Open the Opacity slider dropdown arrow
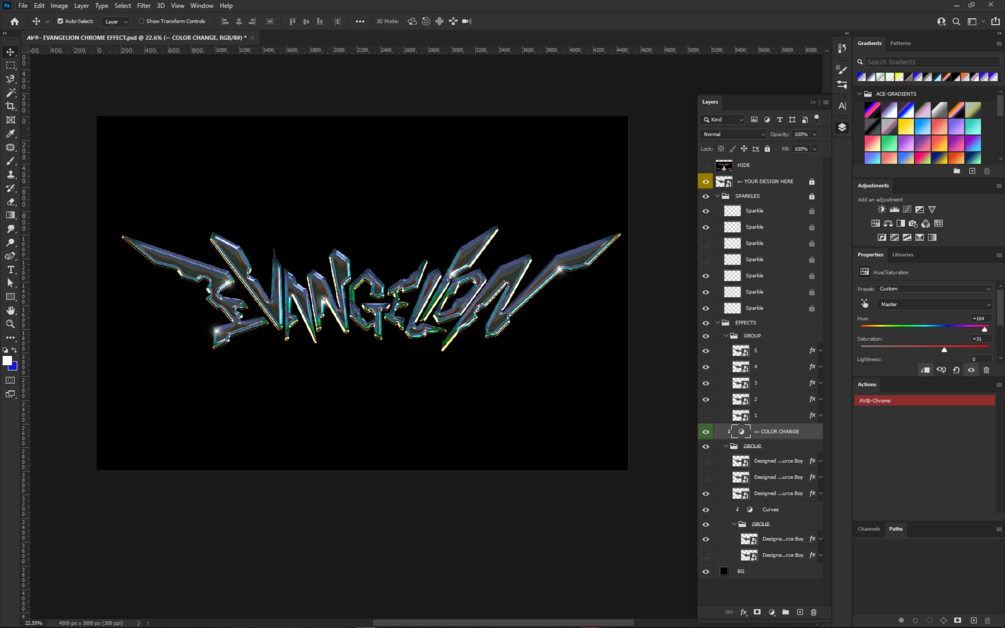 coord(815,134)
